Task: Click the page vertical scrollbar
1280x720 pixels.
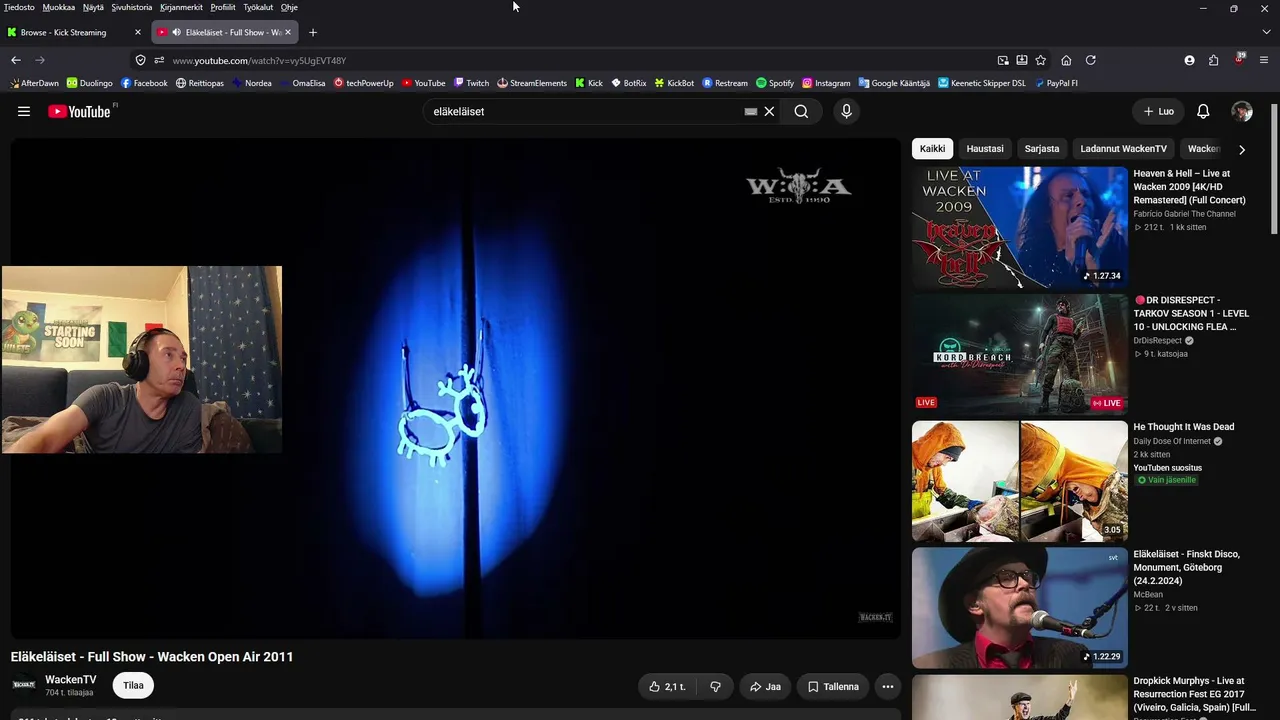Action: point(1273,170)
